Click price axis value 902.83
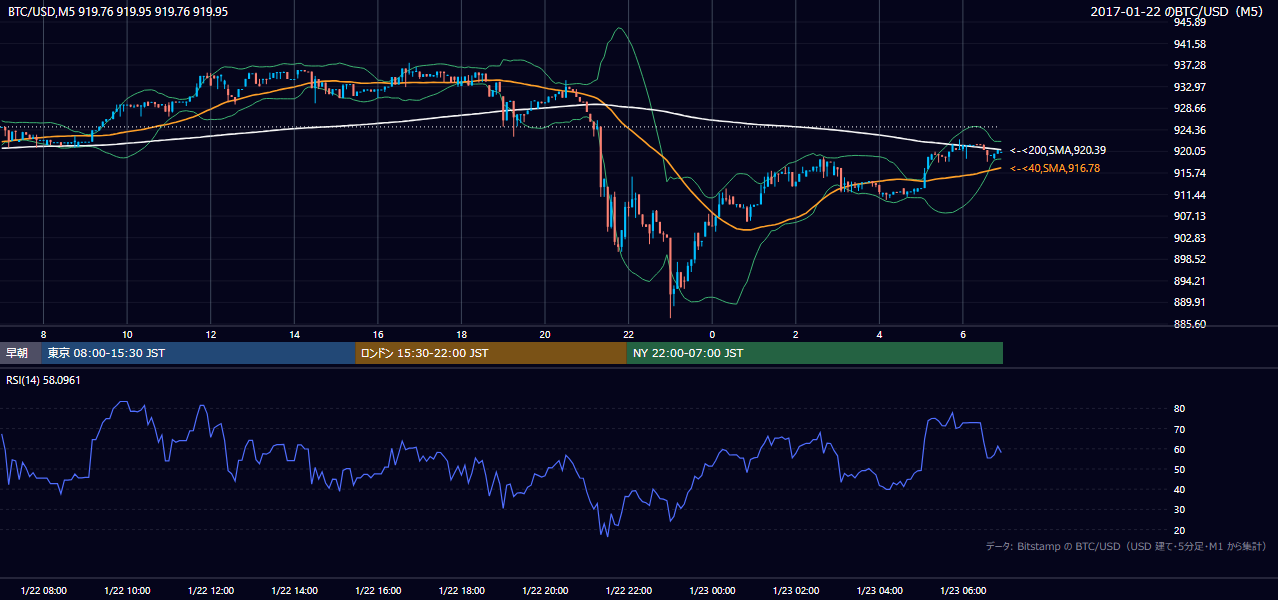1278x600 pixels. (x=1190, y=238)
